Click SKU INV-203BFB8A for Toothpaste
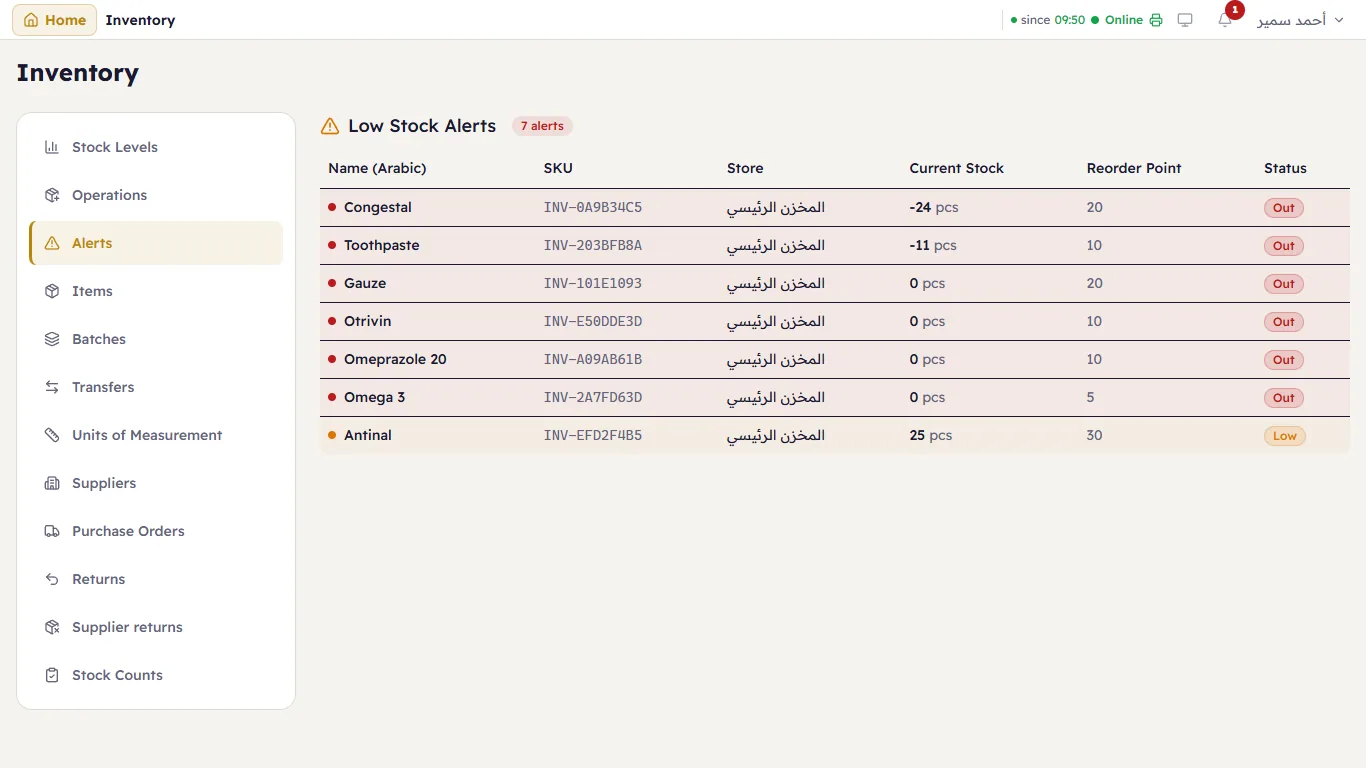This screenshot has width=1366, height=768. point(593,245)
